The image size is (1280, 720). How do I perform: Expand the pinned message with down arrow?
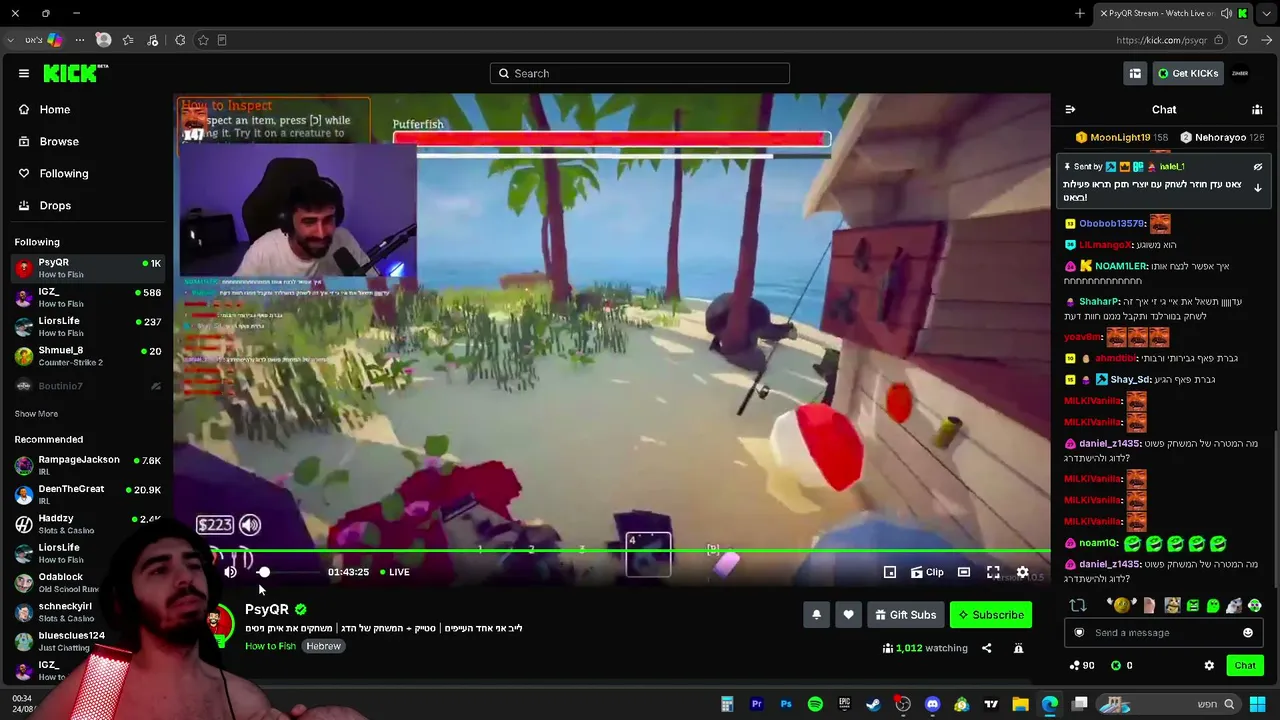click(x=1258, y=188)
